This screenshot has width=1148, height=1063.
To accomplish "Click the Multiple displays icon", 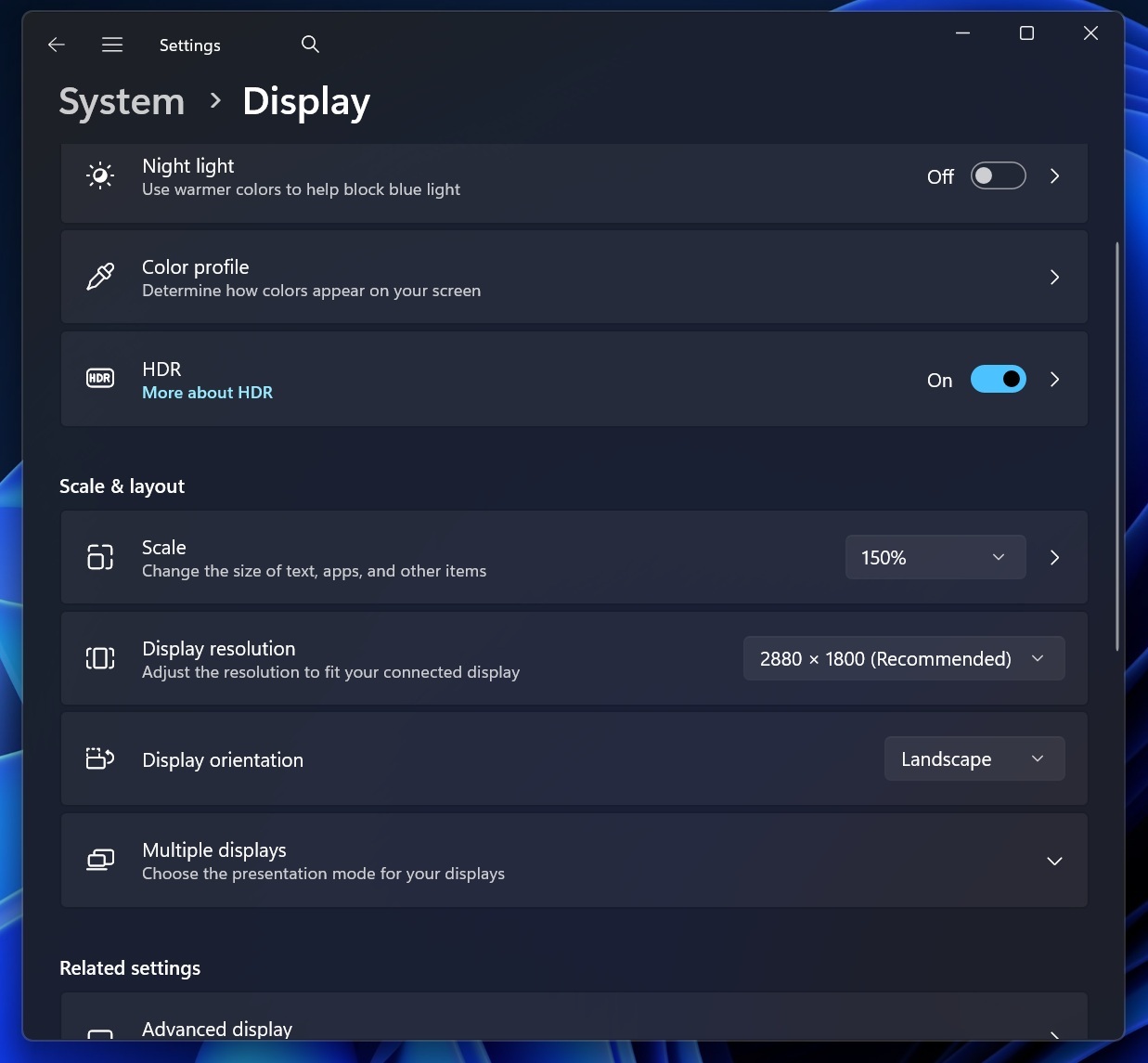I will pyautogui.click(x=99, y=860).
